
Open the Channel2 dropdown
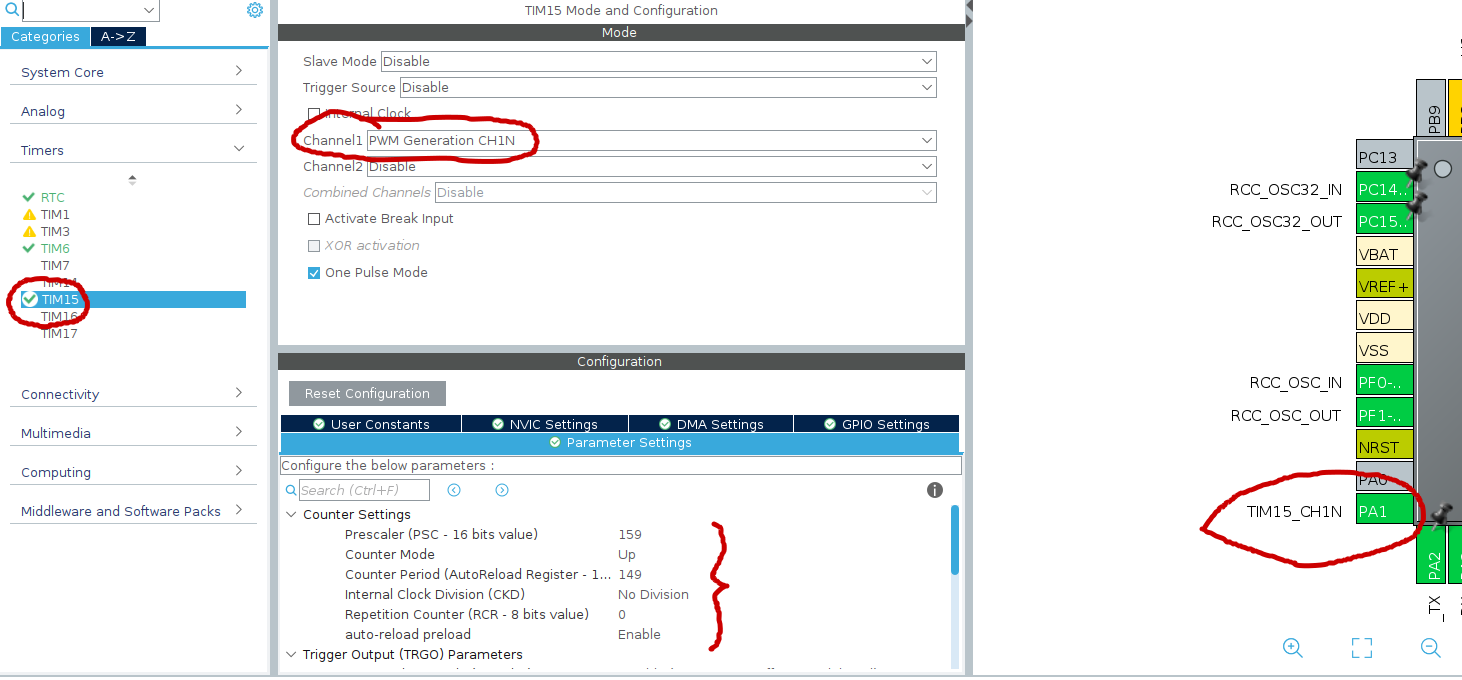pyautogui.click(x=657, y=166)
